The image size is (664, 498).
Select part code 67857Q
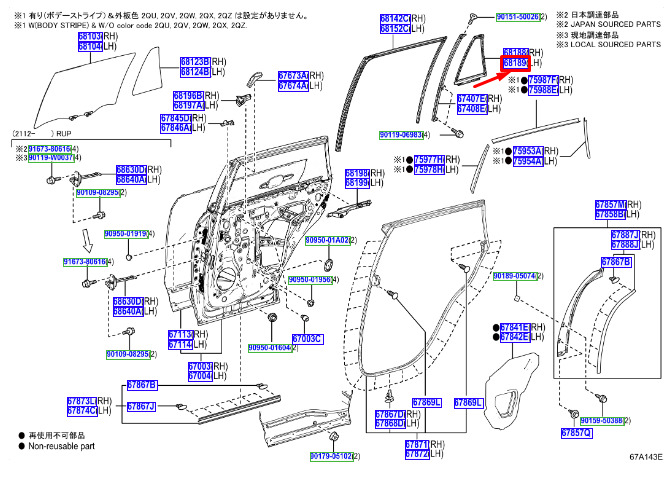[x=577, y=433]
